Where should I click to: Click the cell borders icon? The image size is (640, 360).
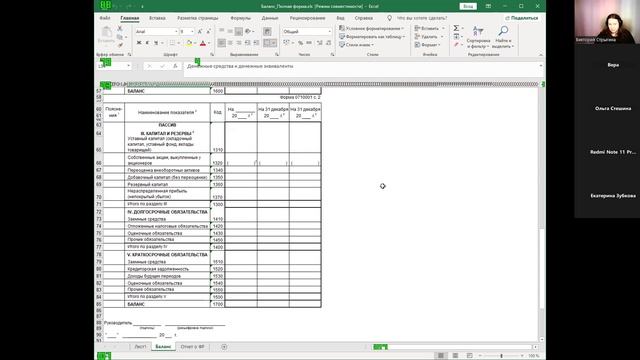(x=172, y=43)
